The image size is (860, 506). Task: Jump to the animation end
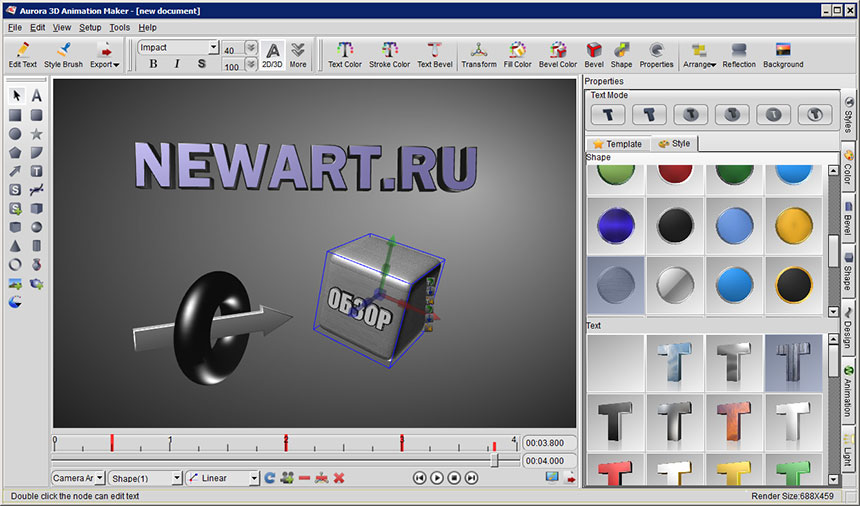pos(472,478)
